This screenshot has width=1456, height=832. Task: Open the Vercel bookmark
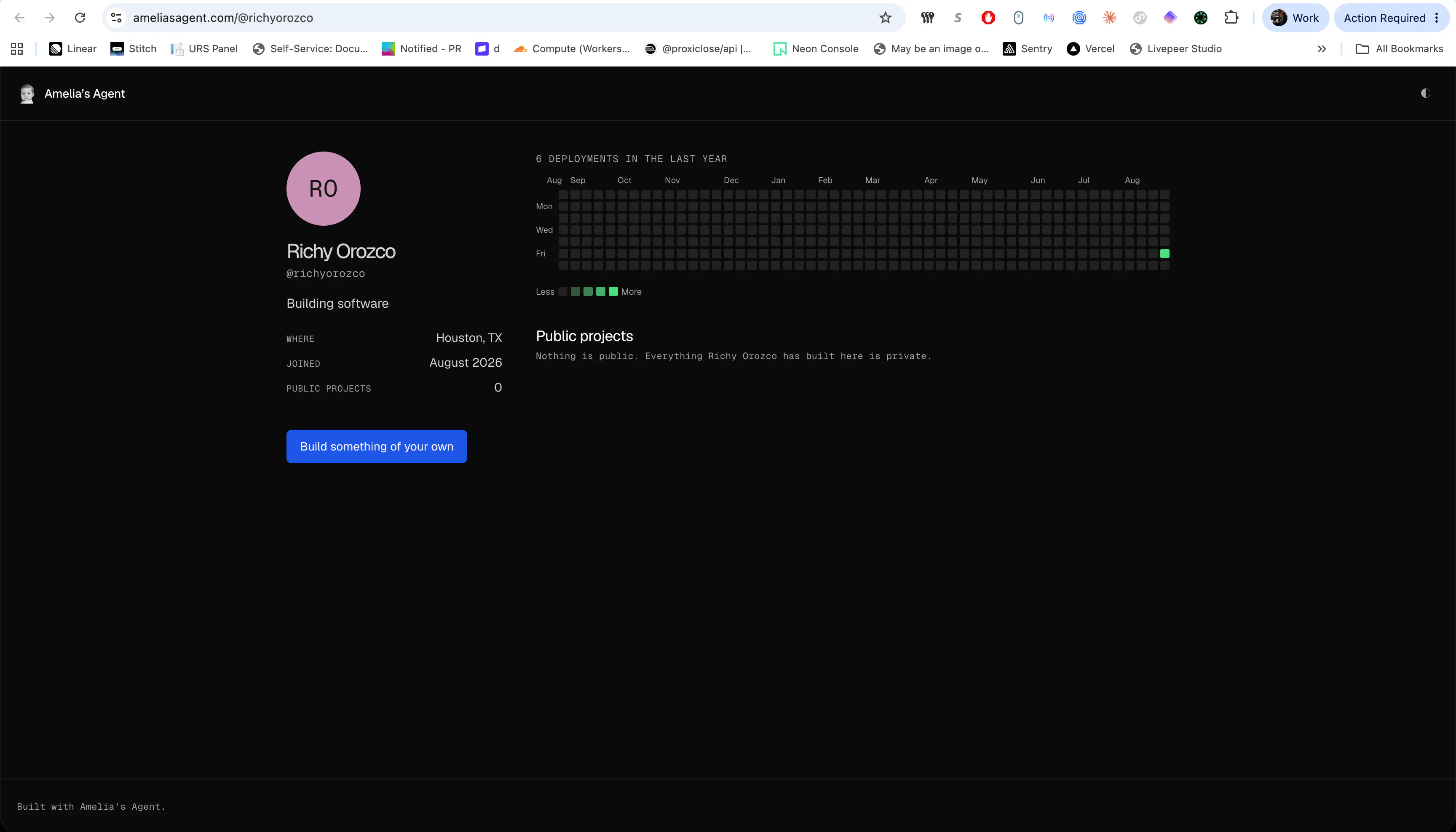pos(1091,49)
